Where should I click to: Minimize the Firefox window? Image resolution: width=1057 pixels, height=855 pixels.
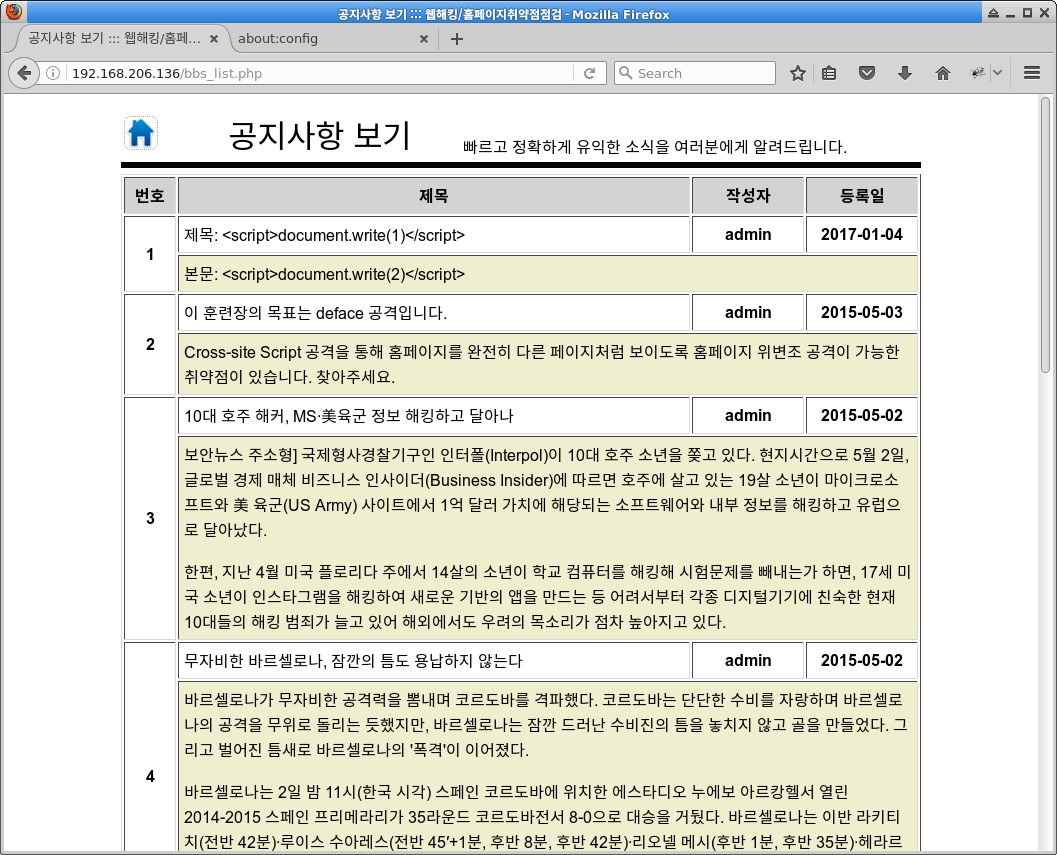tap(1010, 13)
